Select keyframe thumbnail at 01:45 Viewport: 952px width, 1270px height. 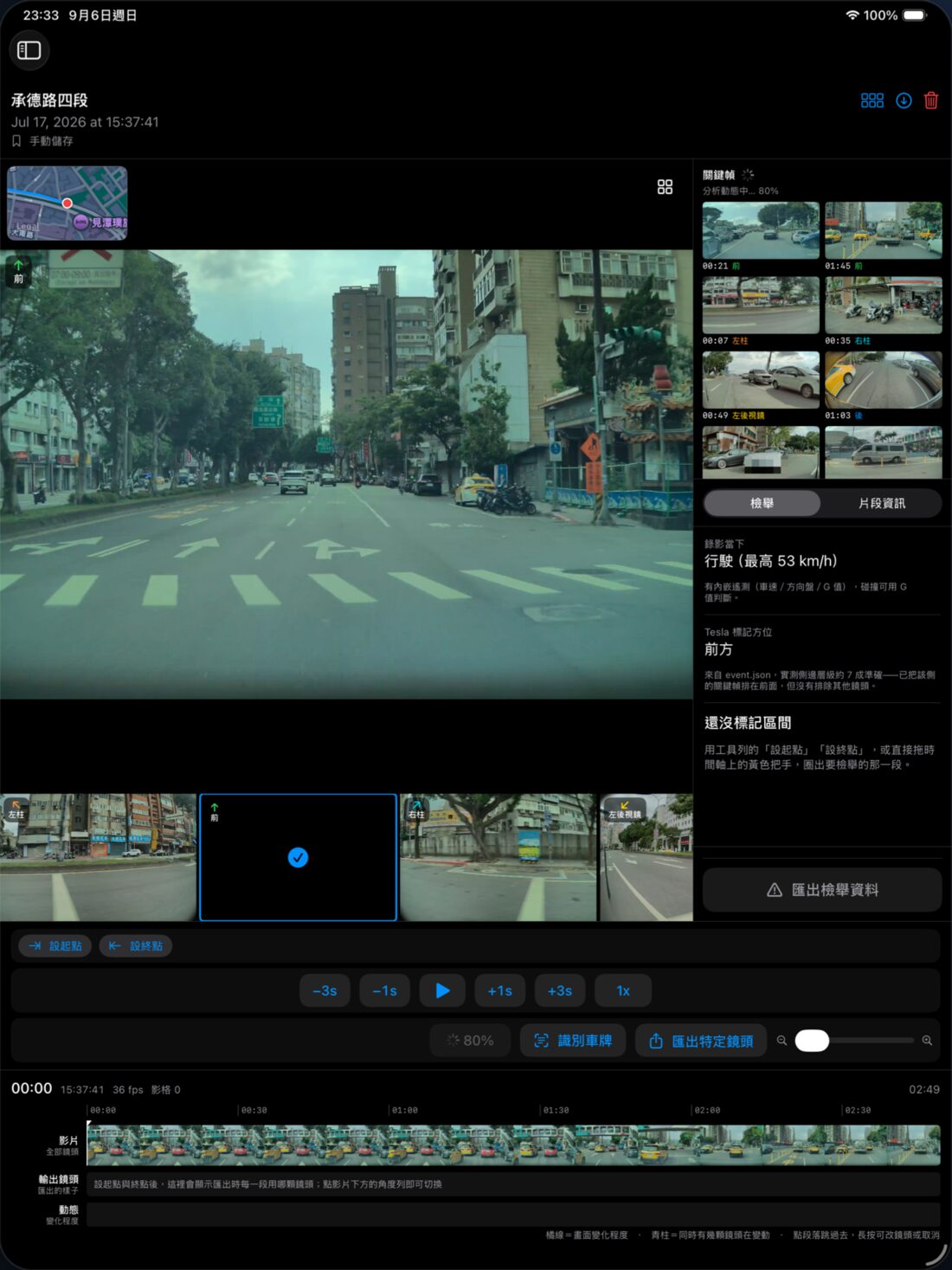pos(884,230)
